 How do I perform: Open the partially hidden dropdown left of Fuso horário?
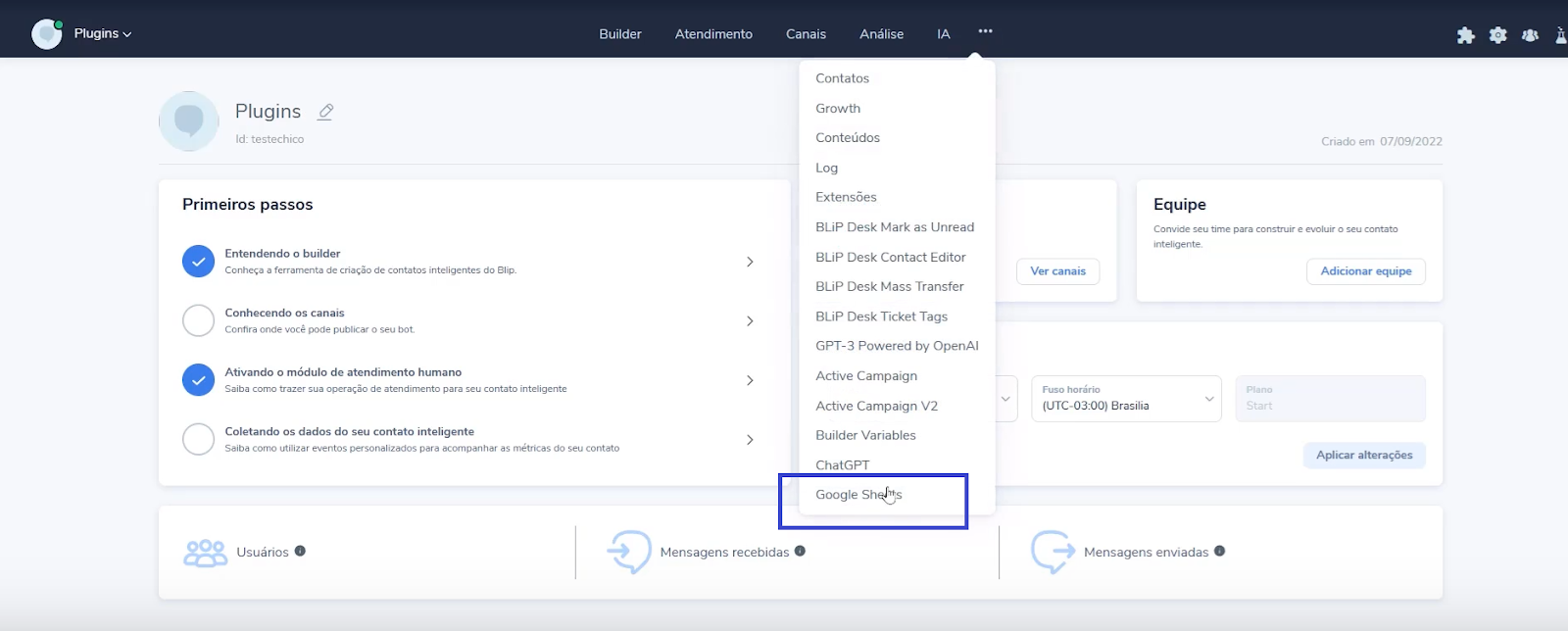(1006, 399)
